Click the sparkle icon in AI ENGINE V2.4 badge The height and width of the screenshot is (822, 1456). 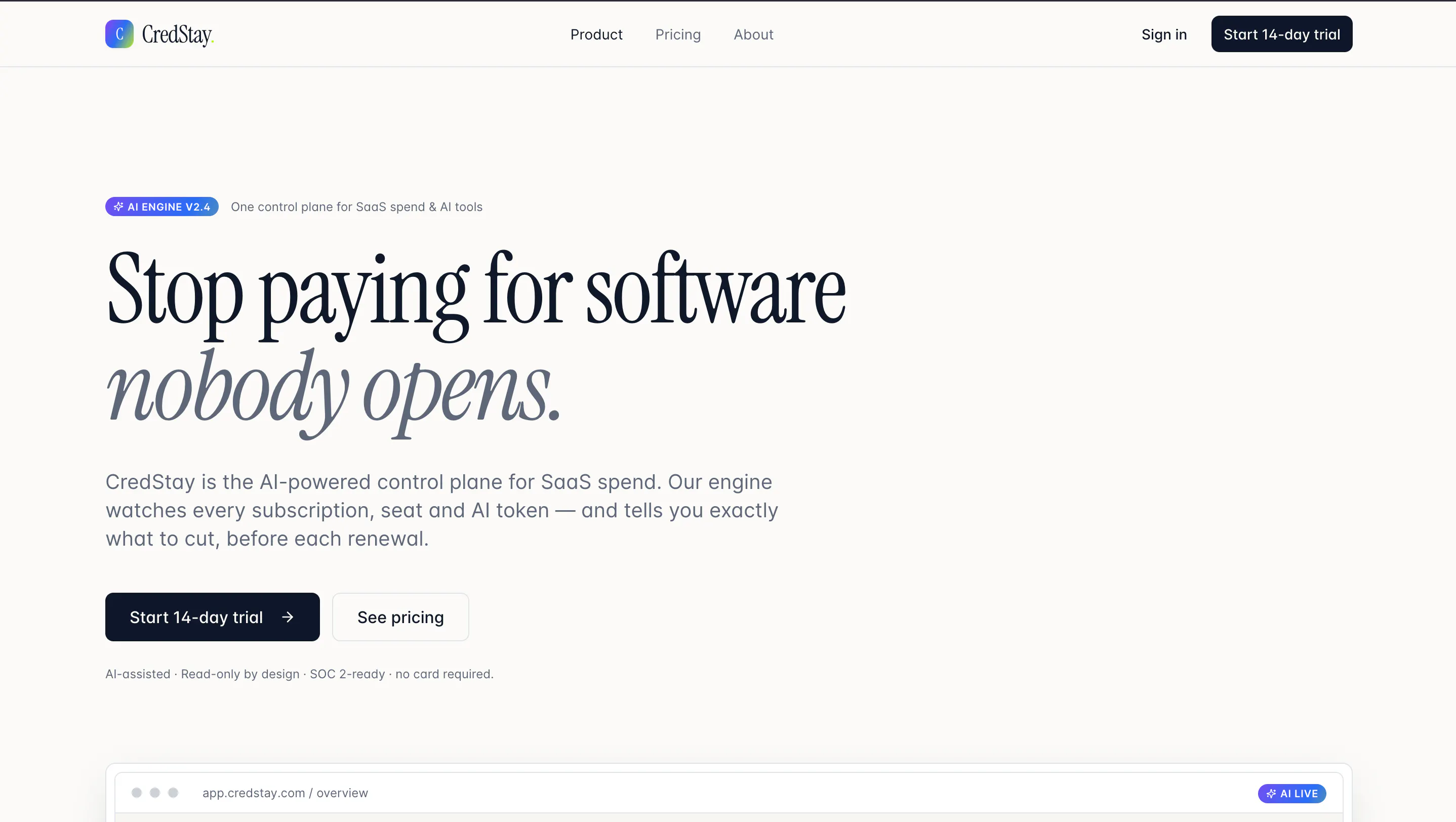[x=118, y=207]
